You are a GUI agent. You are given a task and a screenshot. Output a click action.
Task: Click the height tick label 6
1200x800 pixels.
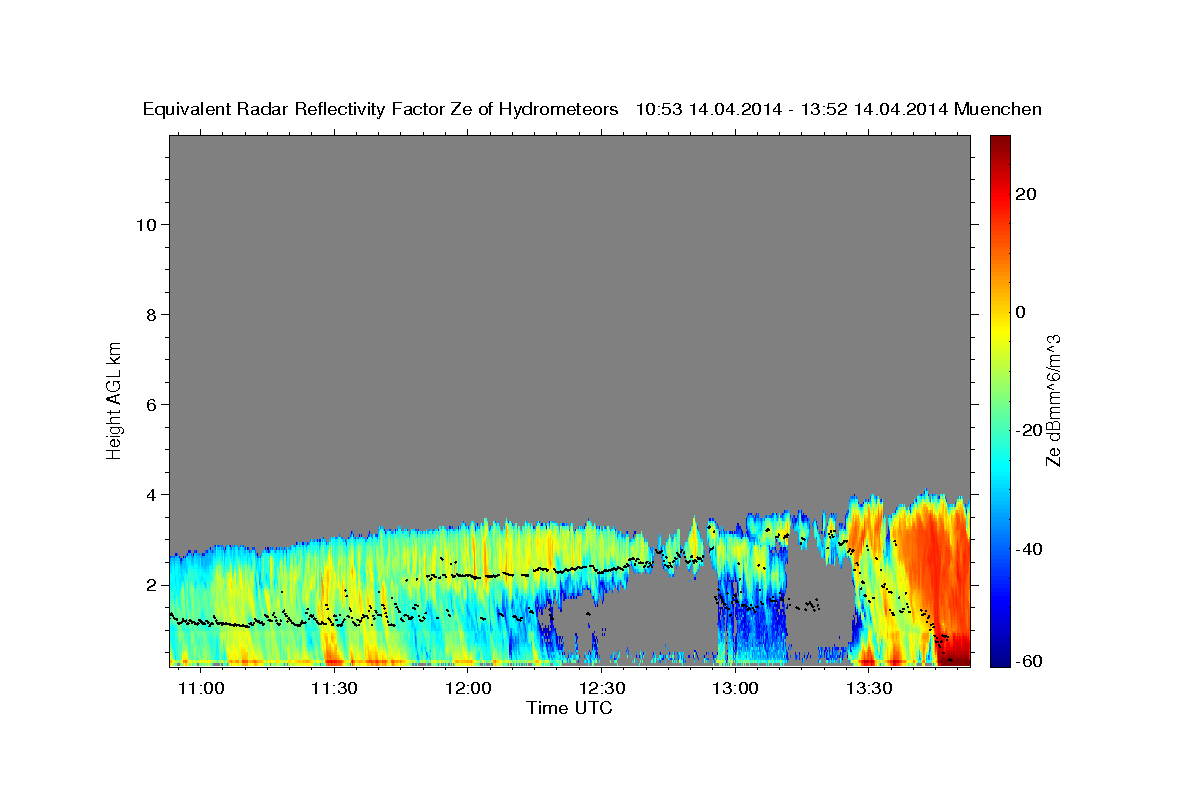click(x=150, y=404)
